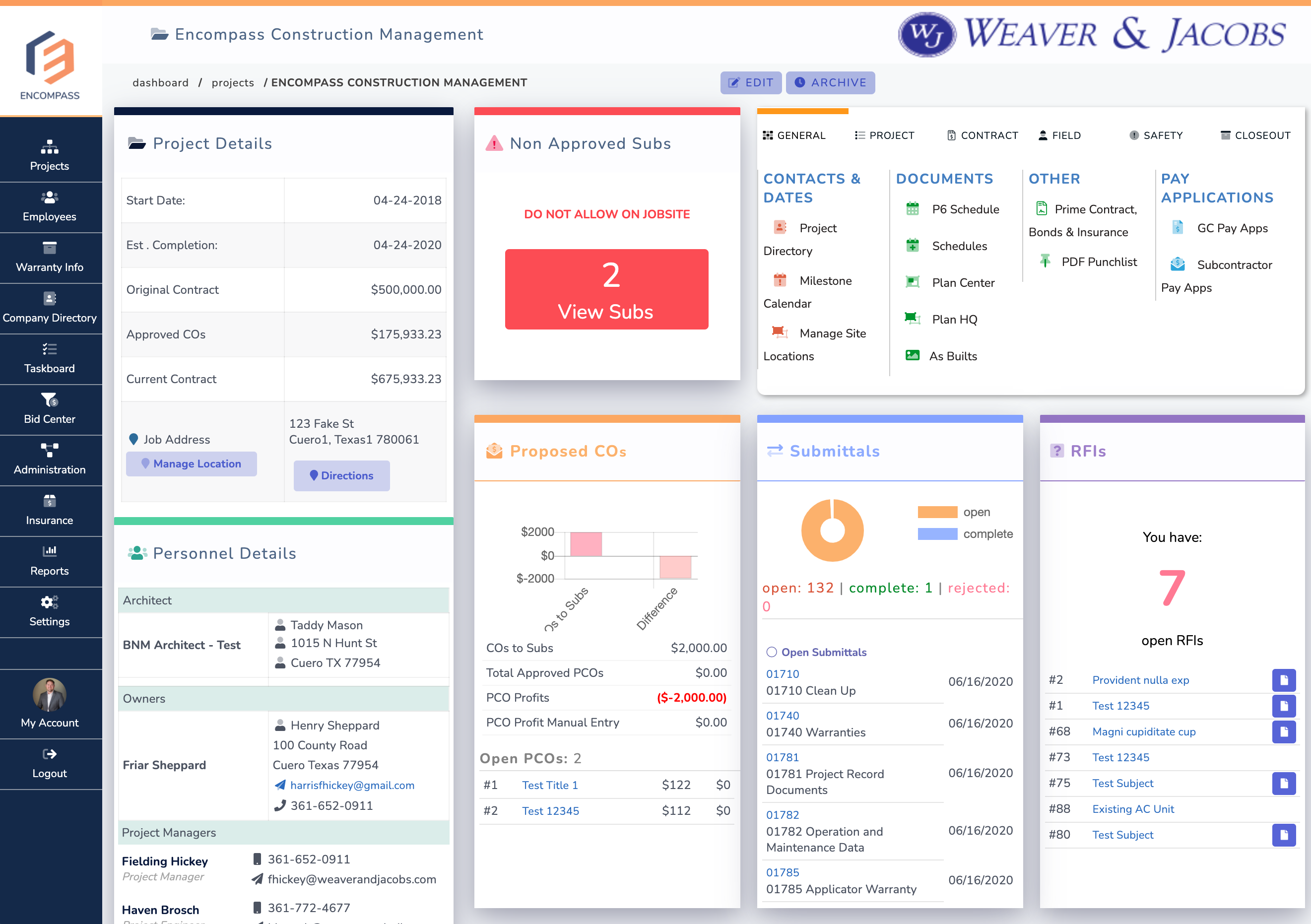
Task: Open submittal 01710 link
Action: 782,674
